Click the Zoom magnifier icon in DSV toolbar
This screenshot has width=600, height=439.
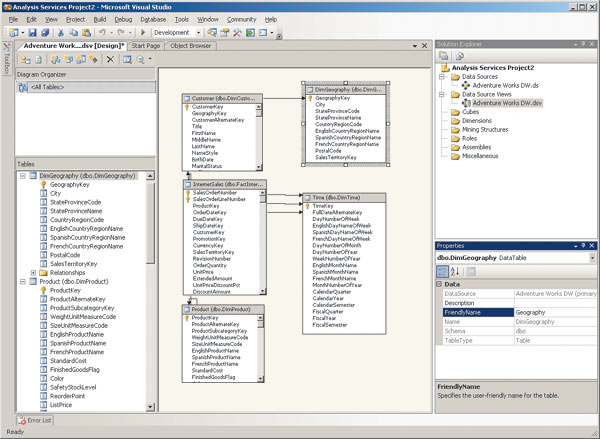140,59
